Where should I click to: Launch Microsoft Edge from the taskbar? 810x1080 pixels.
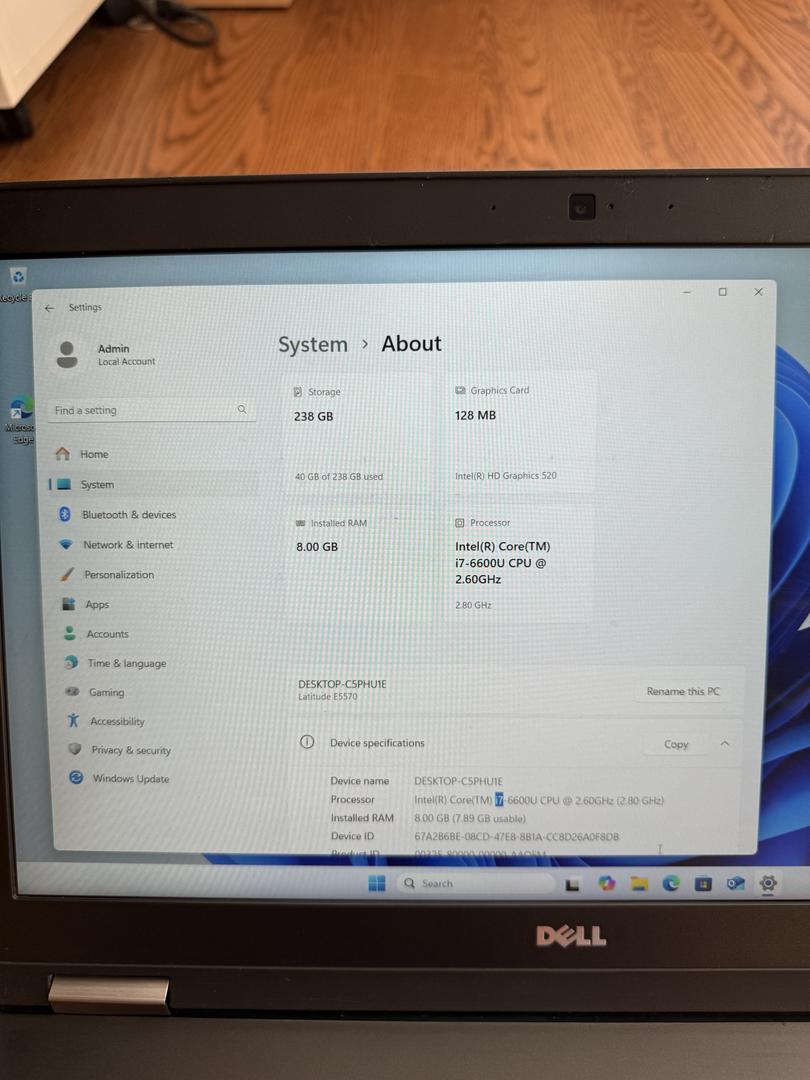click(x=671, y=883)
